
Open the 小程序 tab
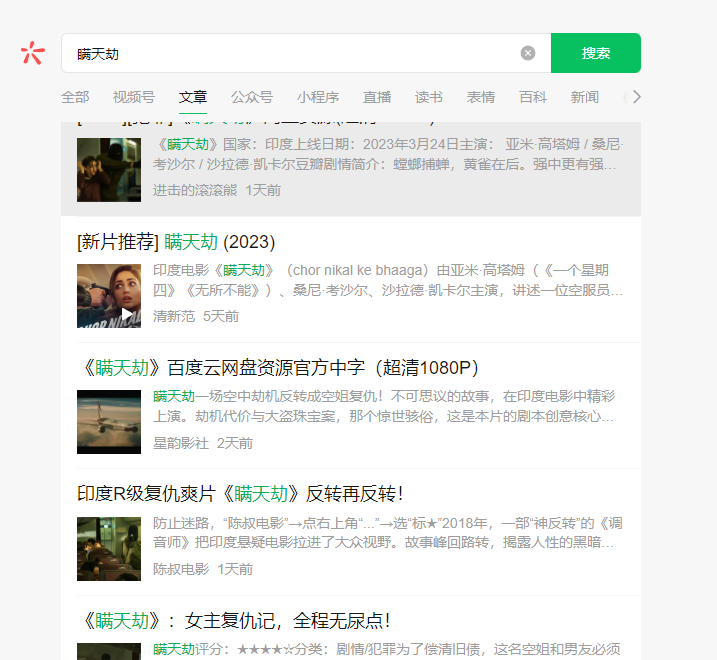318,97
